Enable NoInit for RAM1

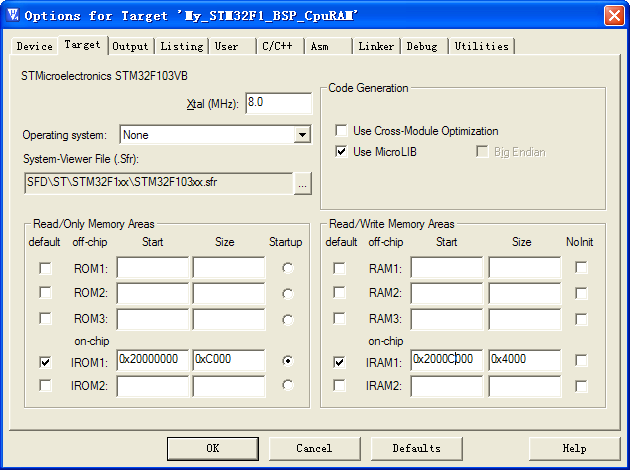coord(581,268)
